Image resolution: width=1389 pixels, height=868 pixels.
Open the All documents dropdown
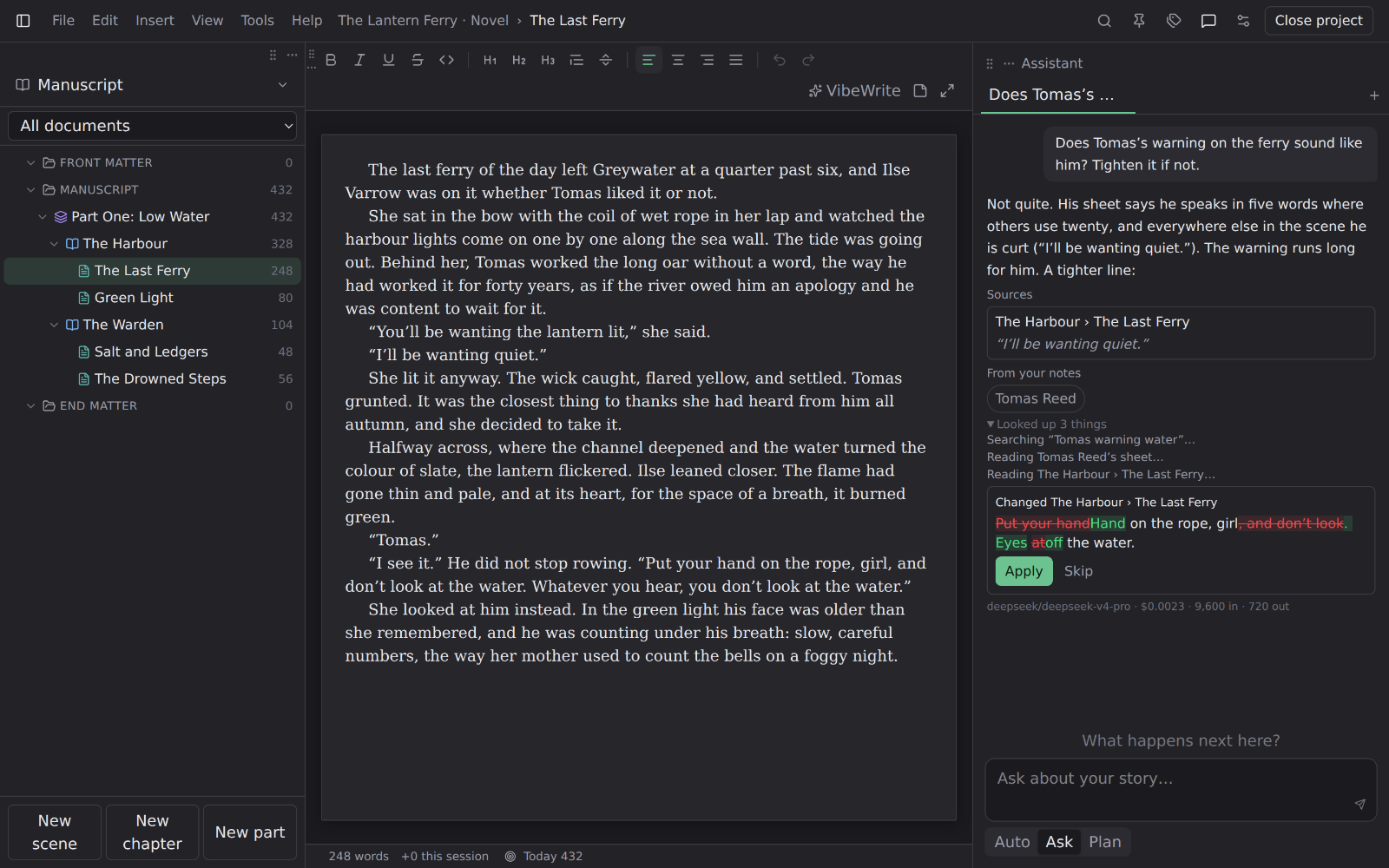coord(153,126)
